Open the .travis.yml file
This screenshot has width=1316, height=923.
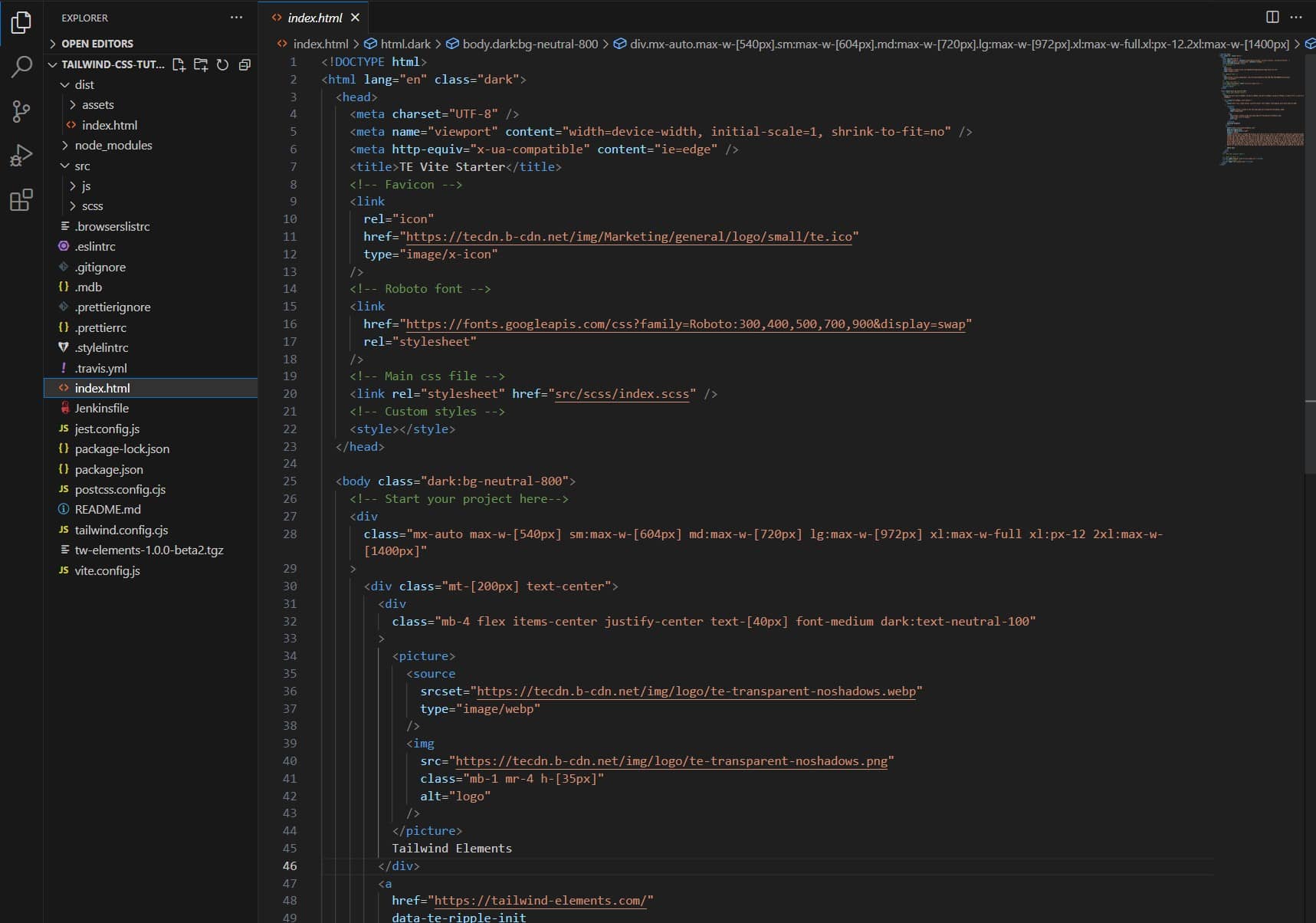[150, 368]
